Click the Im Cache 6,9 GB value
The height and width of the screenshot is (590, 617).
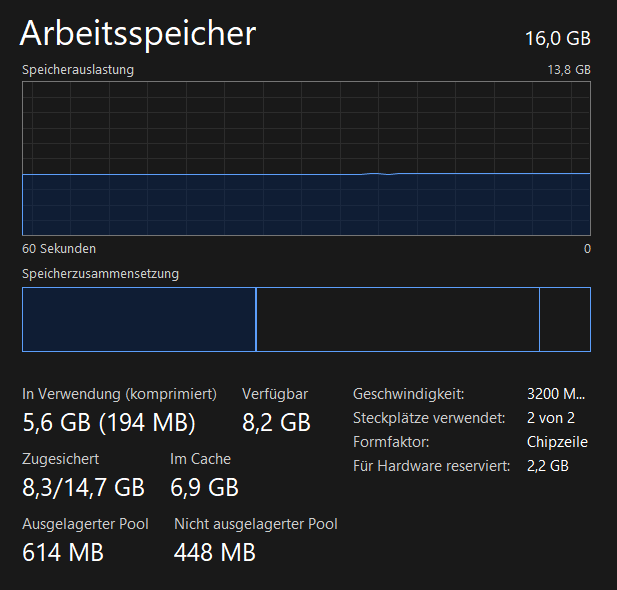tap(204, 488)
